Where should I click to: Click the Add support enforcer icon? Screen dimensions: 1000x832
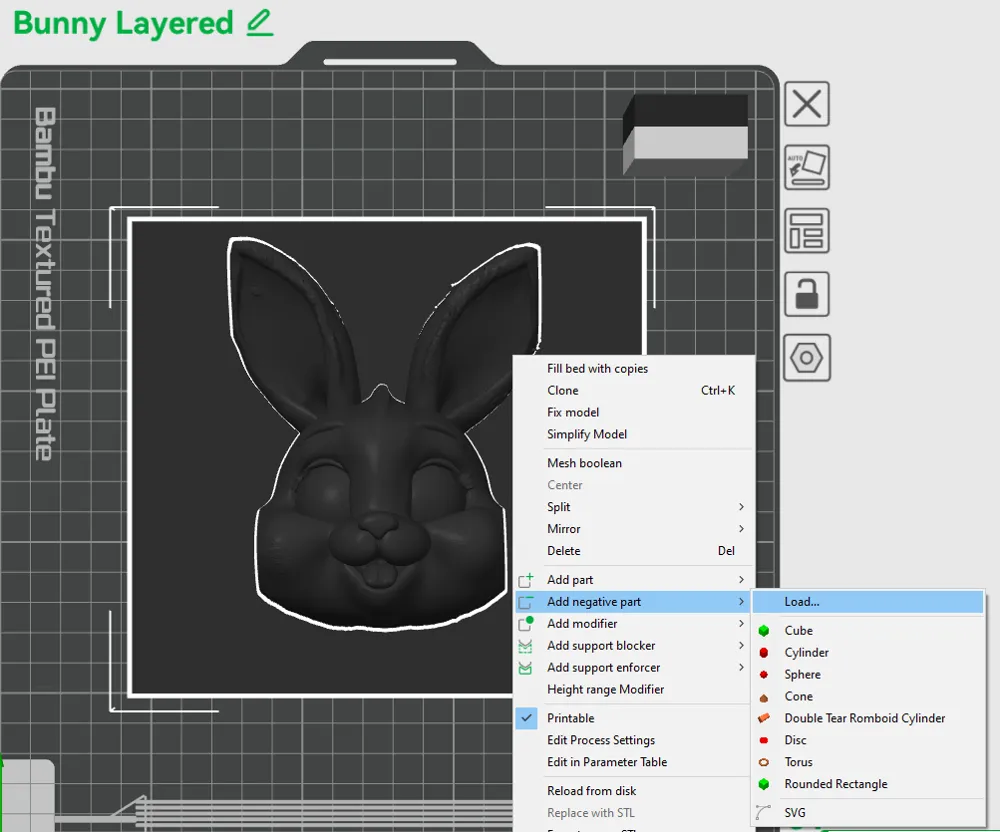pos(526,668)
